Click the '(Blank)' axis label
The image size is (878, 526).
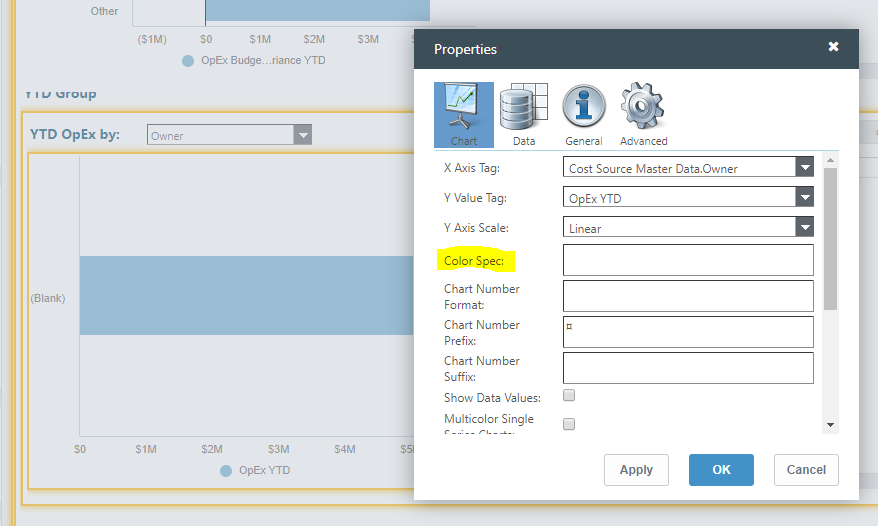tap(48, 298)
